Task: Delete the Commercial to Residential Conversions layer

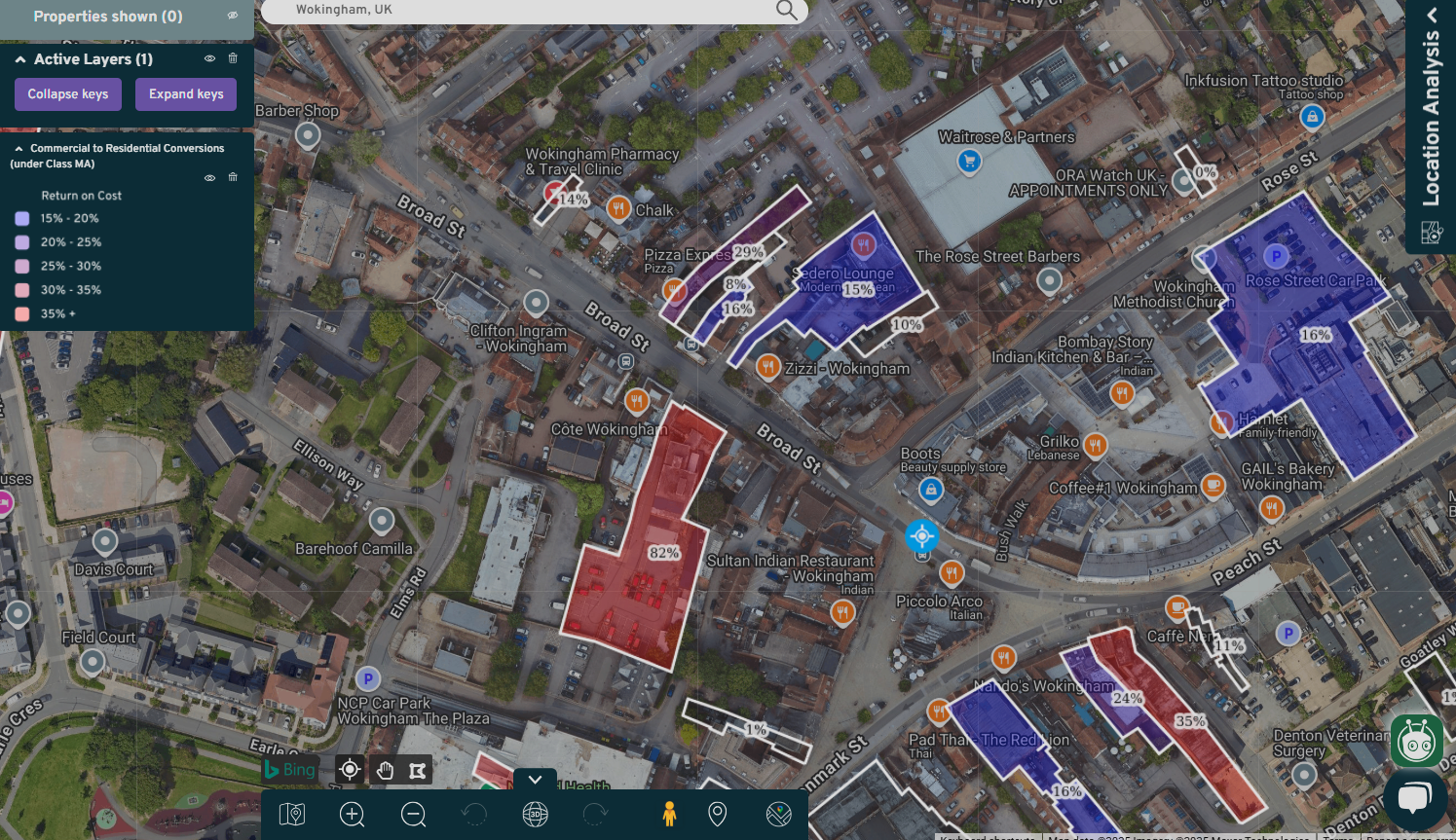Action: (233, 177)
